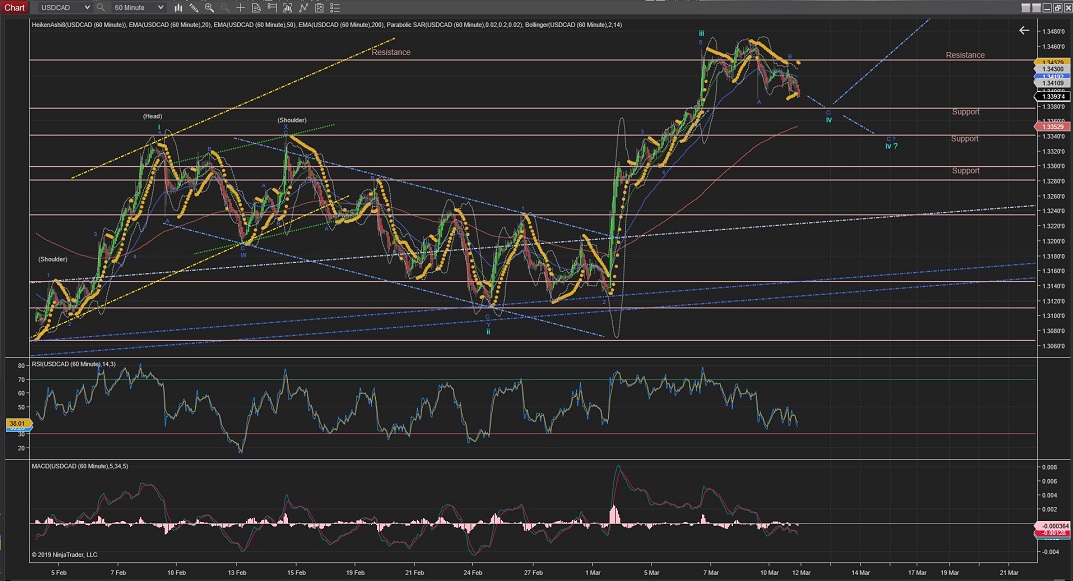Click the window restore button
This screenshot has width=1073, height=581.
[x=1057, y=8]
